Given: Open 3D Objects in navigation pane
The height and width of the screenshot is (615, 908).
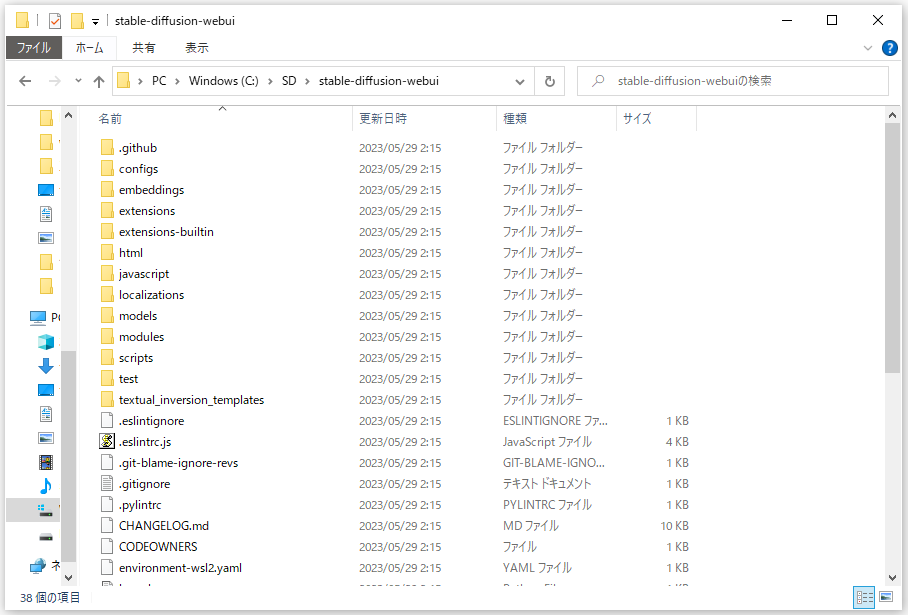Looking at the screenshot, I should (46, 342).
